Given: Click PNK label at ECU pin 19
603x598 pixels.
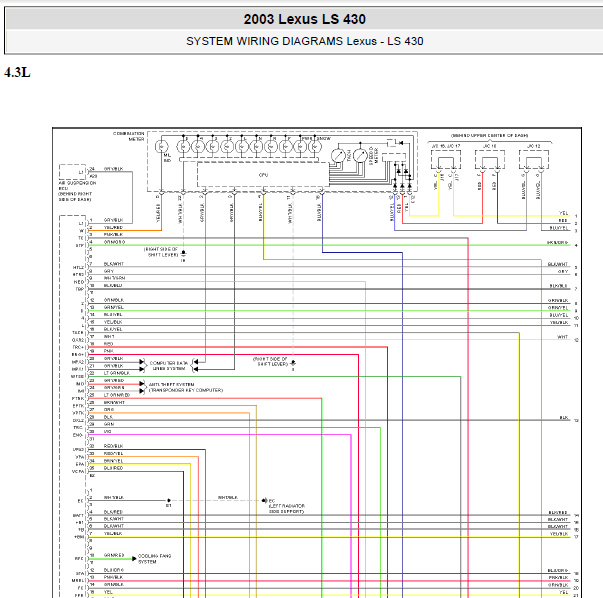Looking at the screenshot, I should pyautogui.click(x=108, y=351).
